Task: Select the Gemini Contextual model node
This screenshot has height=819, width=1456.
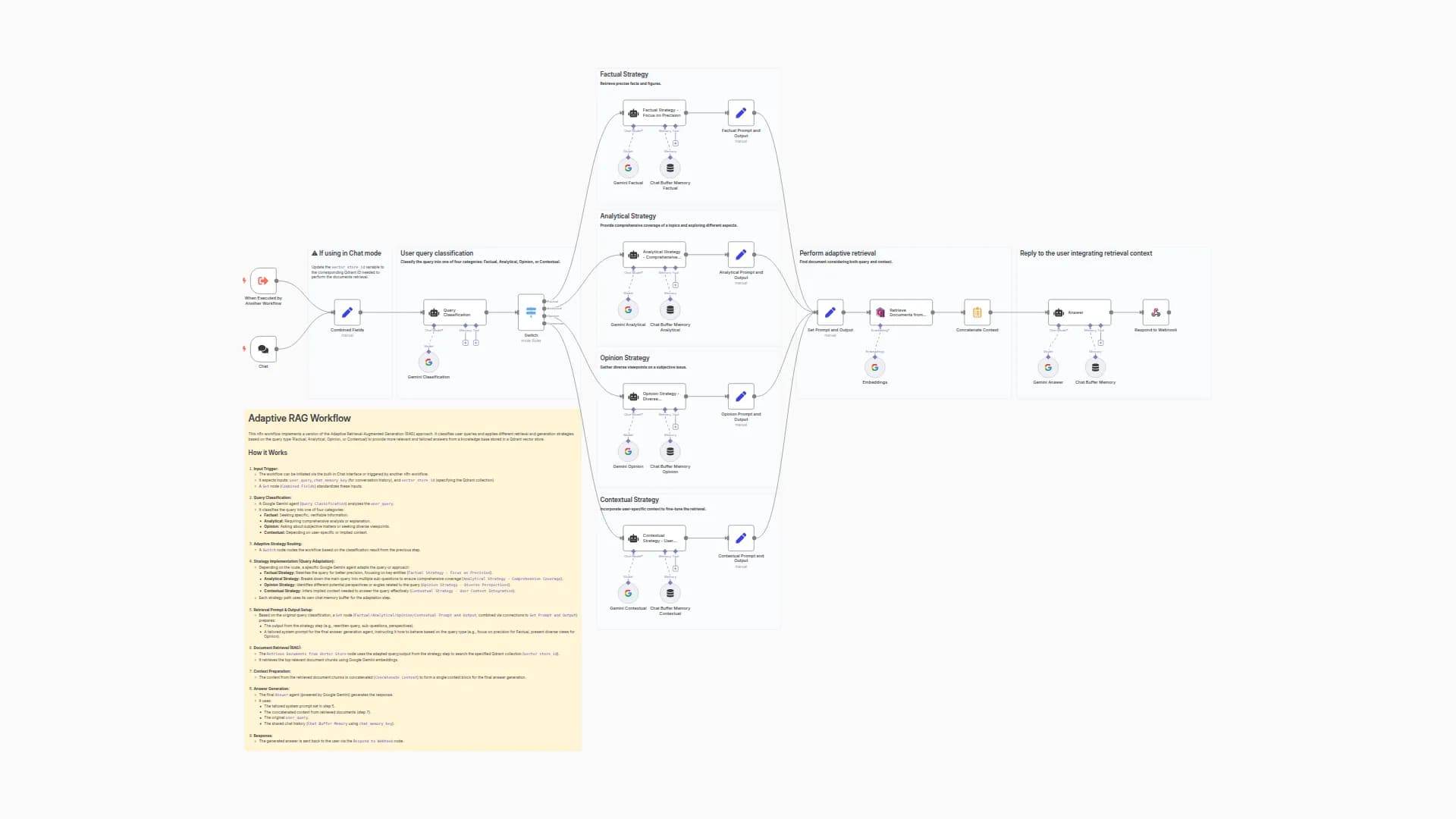Action: click(x=628, y=594)
